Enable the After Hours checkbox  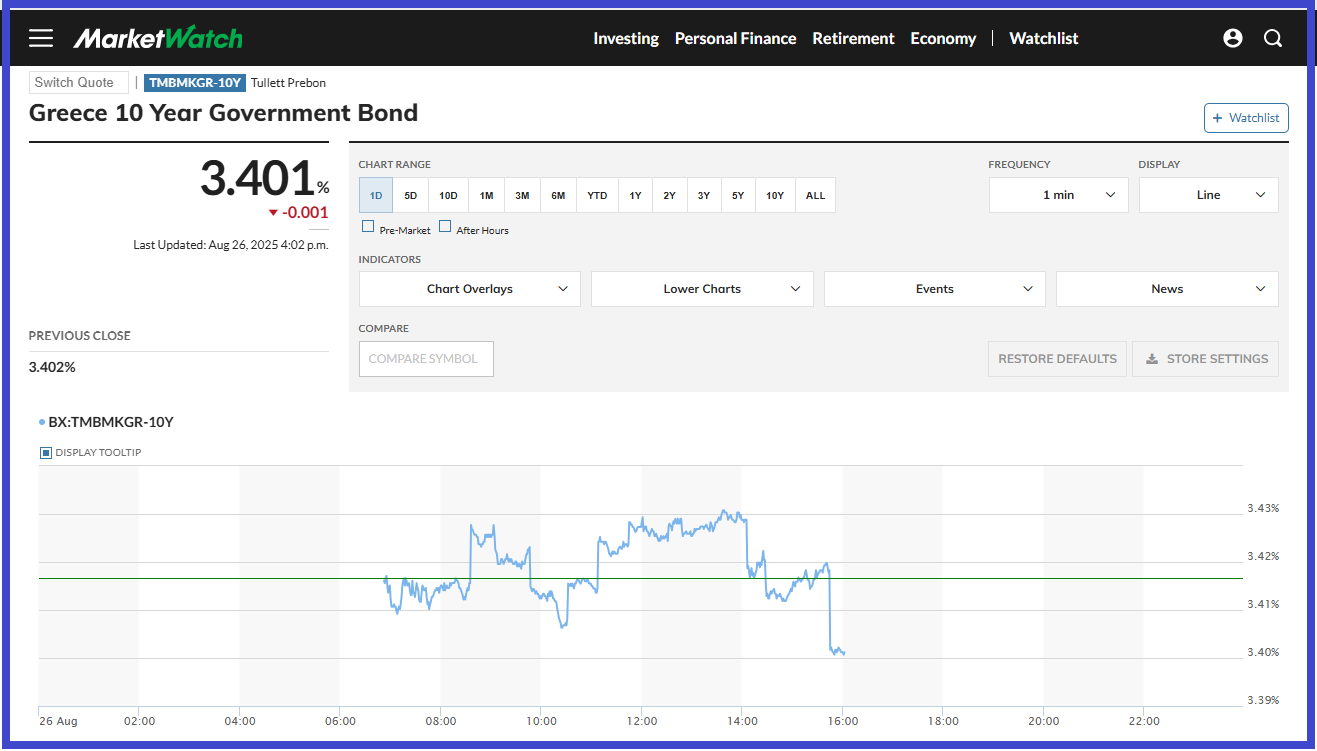pyautogui.click(x=445, y=227)
